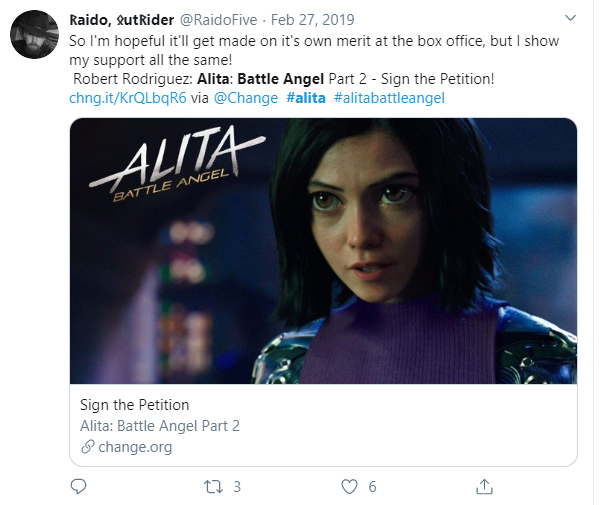This screenshot has height=505, width=601.
Task: Retweet this Alita petition tweet
Action: point(212,487)
